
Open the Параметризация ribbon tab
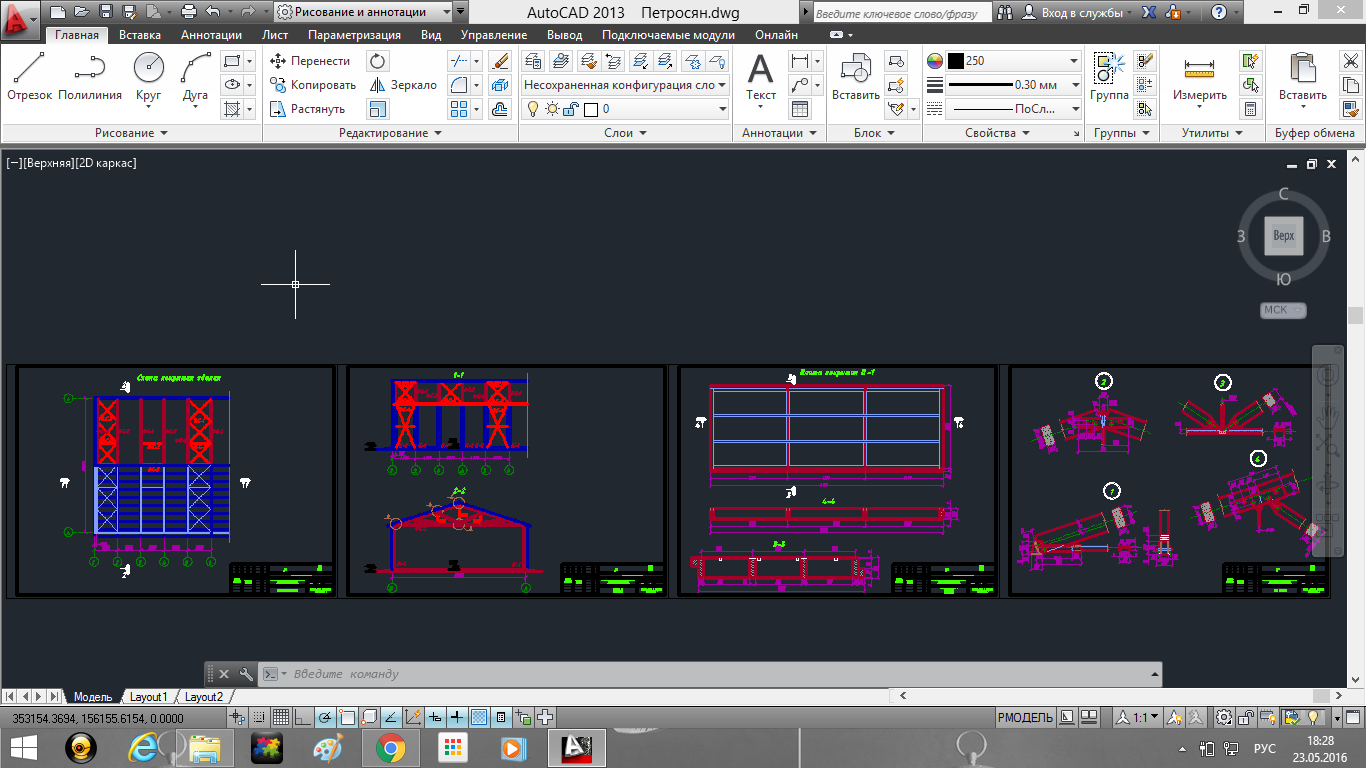(354, 35)
